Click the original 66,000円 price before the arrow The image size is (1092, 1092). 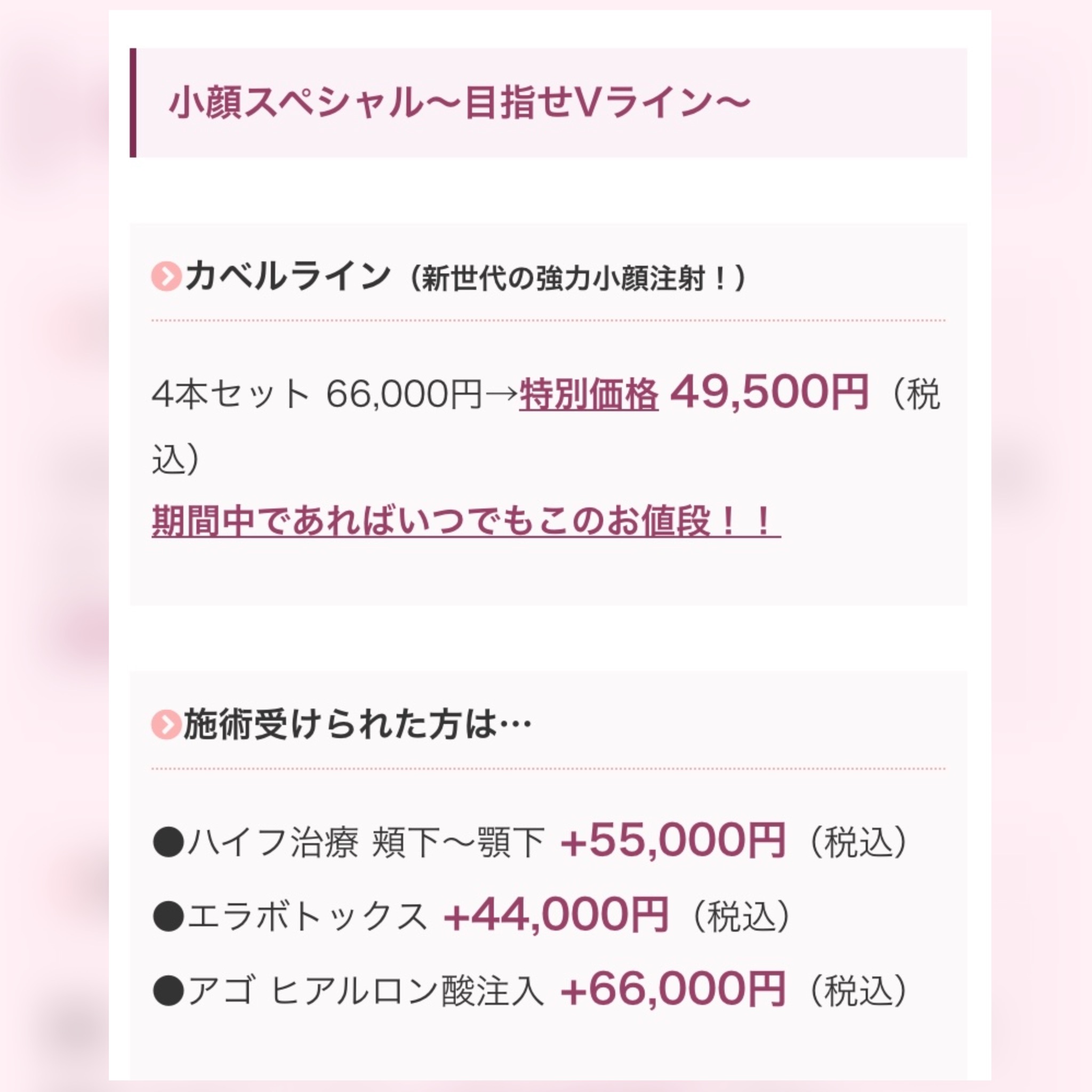point(404,394)
